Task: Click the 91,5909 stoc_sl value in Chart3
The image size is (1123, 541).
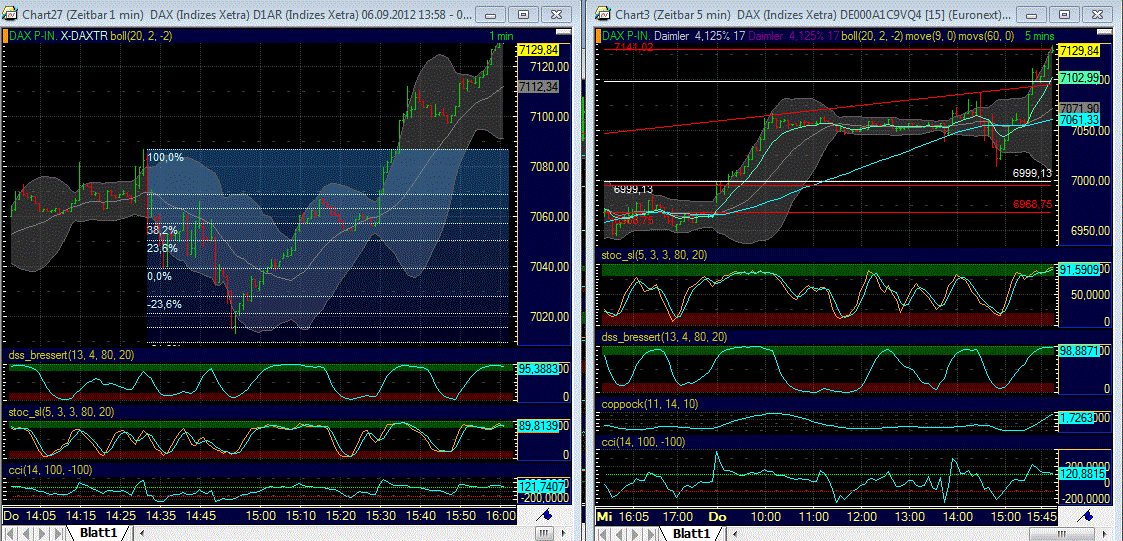Action: 1079,270
